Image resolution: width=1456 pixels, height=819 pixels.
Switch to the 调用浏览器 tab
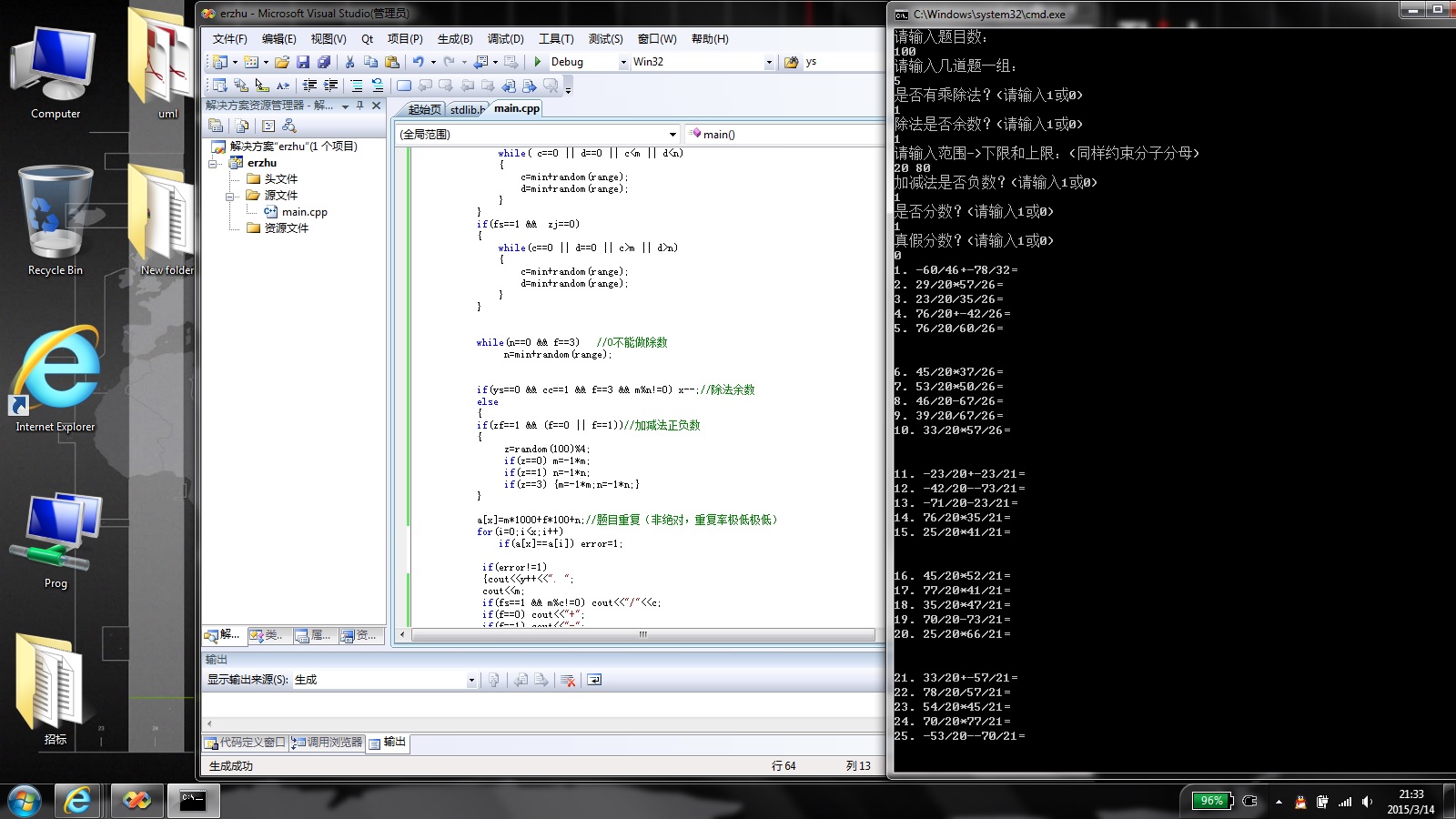coord(328,743)
